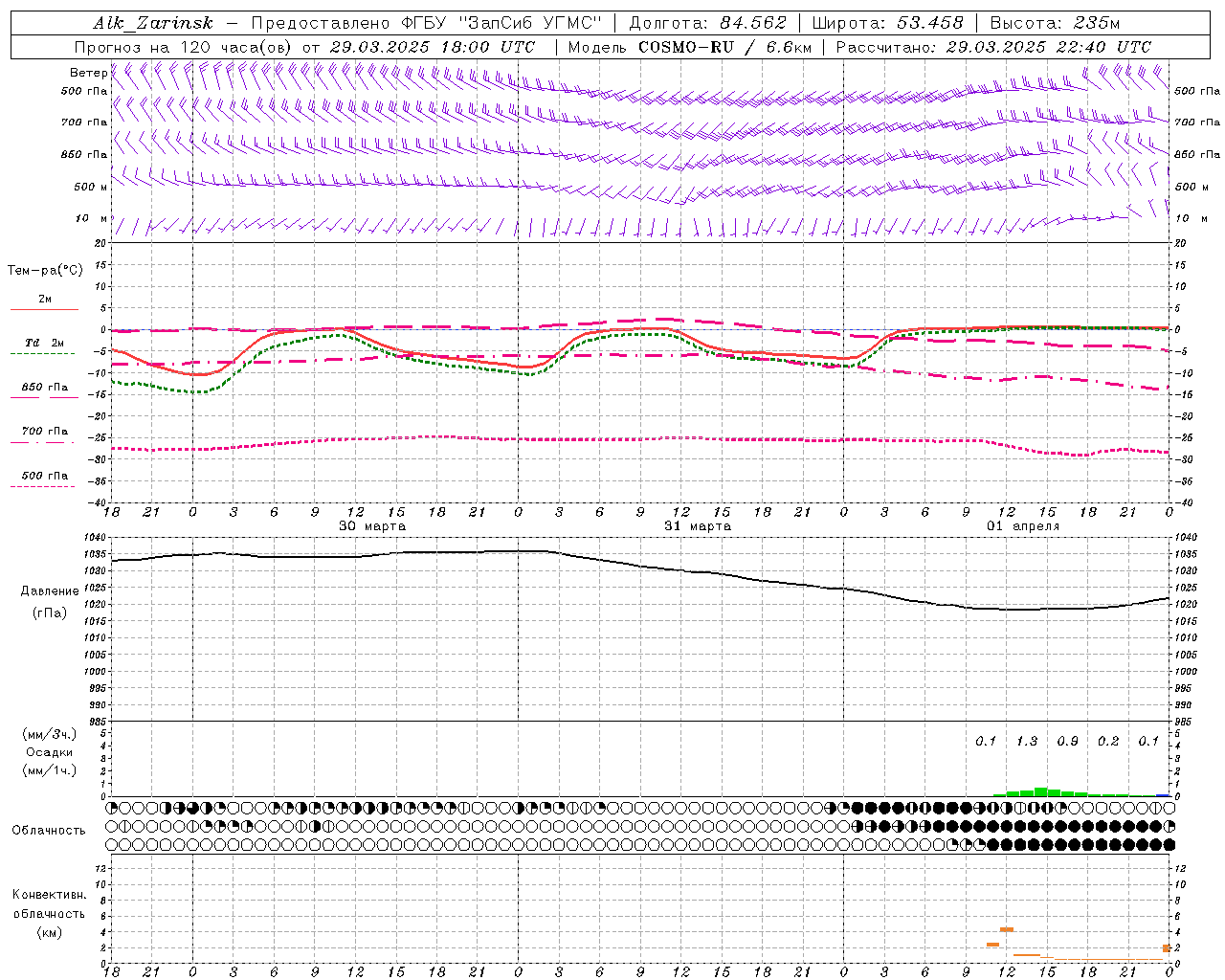The width and height of the screenshot is (1225, 980).
Task: Click the '(мм/3ч.)' precipitation unit label
Action: pyautogui.click(x=50, y=735)
